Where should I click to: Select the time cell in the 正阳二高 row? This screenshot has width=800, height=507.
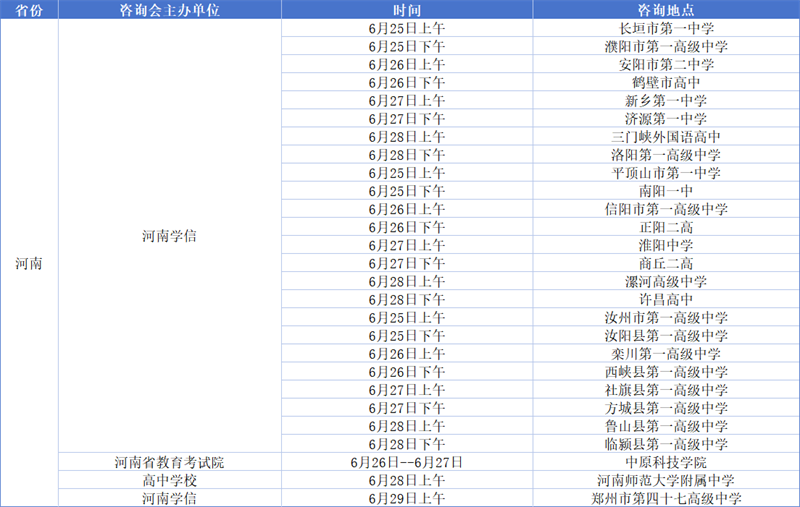[x=407, y=227]
